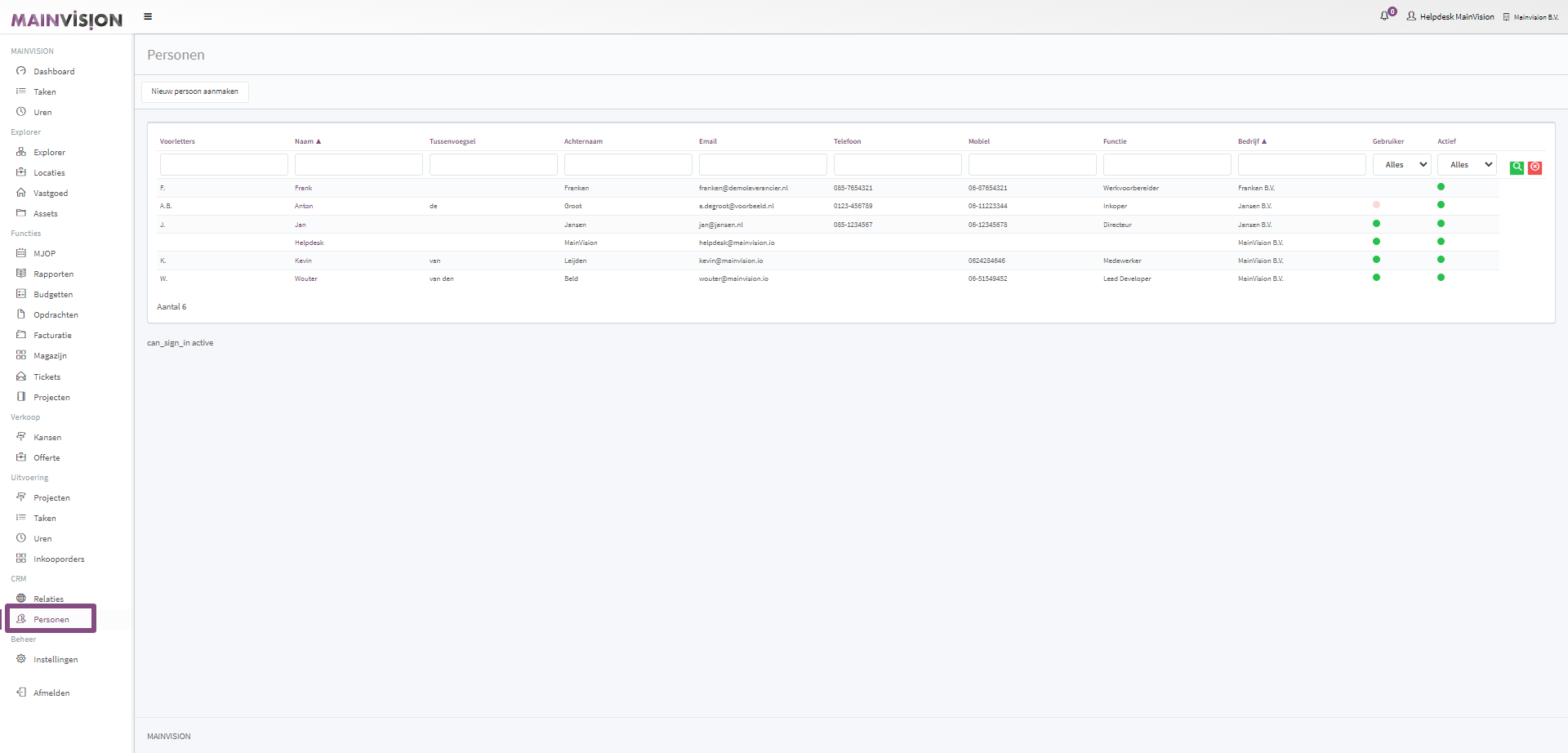
Task: Toggle Actief dot for Kevin van Leijden
Action: 1441,260
